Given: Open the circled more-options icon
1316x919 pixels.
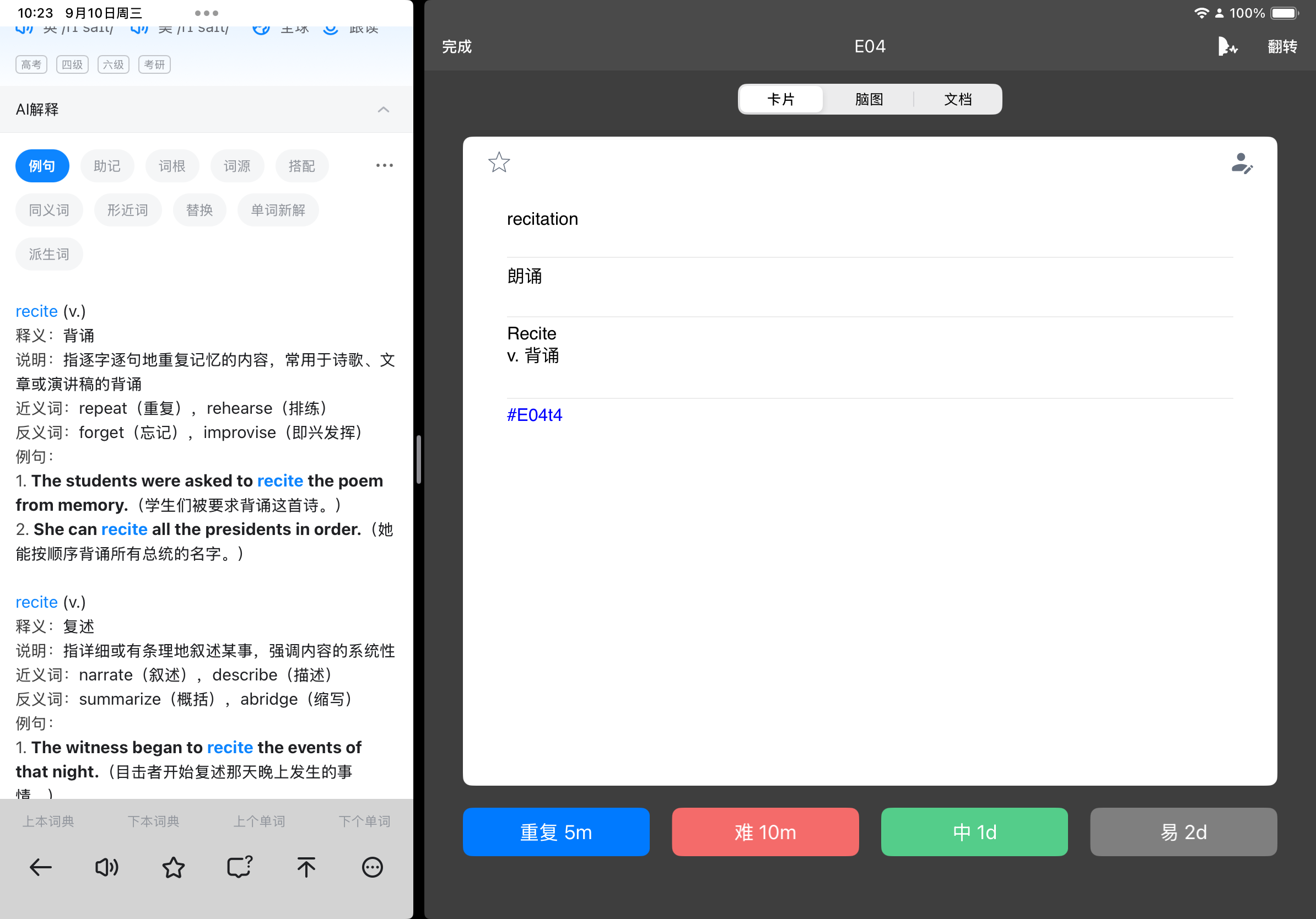Looking at the screenshot, I should tap(373, 867).
